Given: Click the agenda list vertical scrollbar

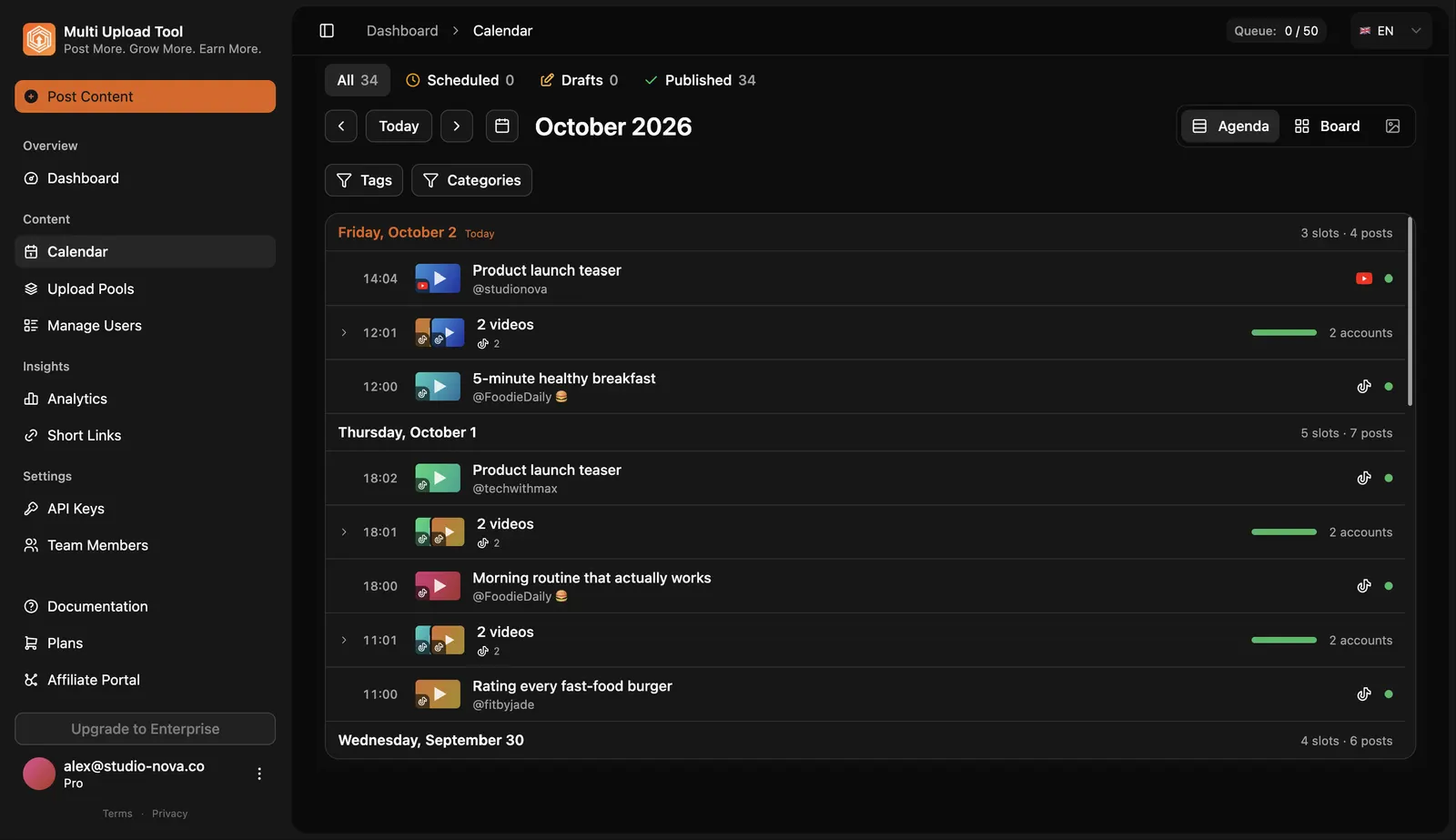Looking at the screenshot, I should pos(1410,310).
